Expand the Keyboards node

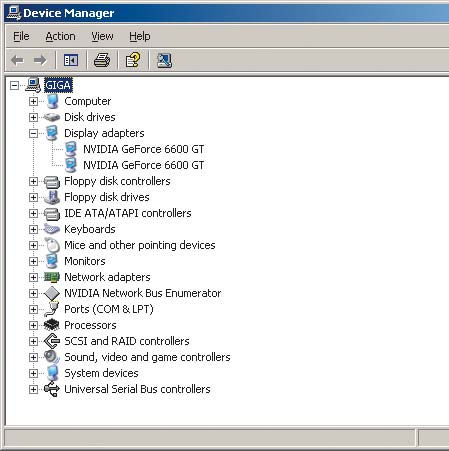pos(33,230)
